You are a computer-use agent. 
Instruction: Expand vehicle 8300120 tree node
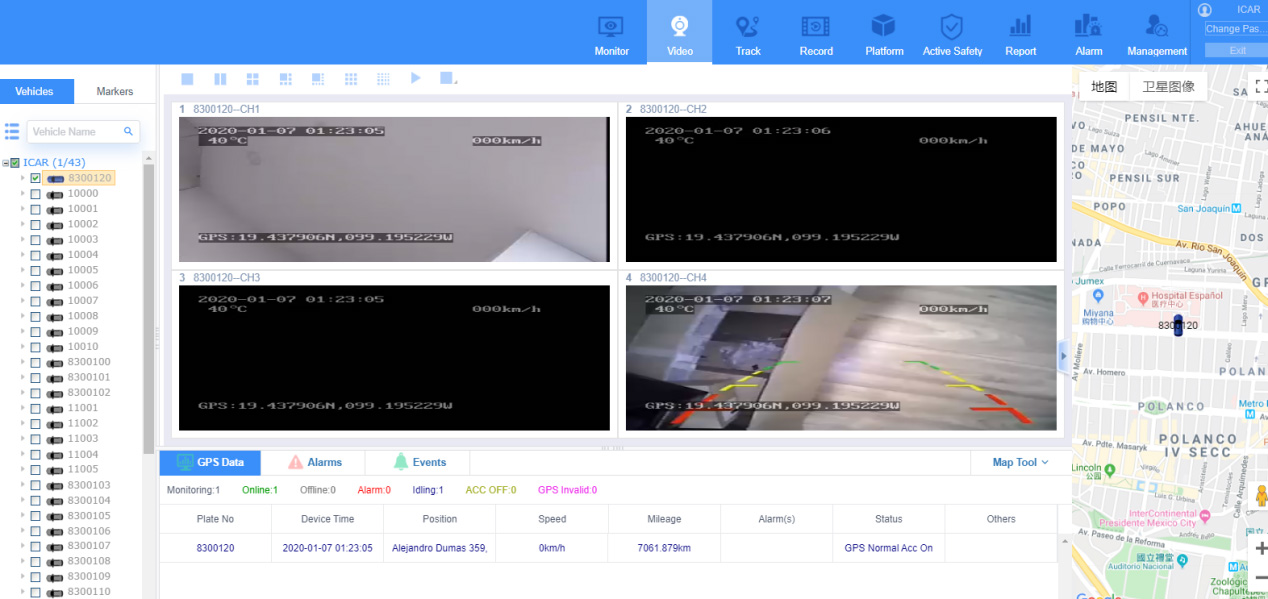[x=22, y=178]
